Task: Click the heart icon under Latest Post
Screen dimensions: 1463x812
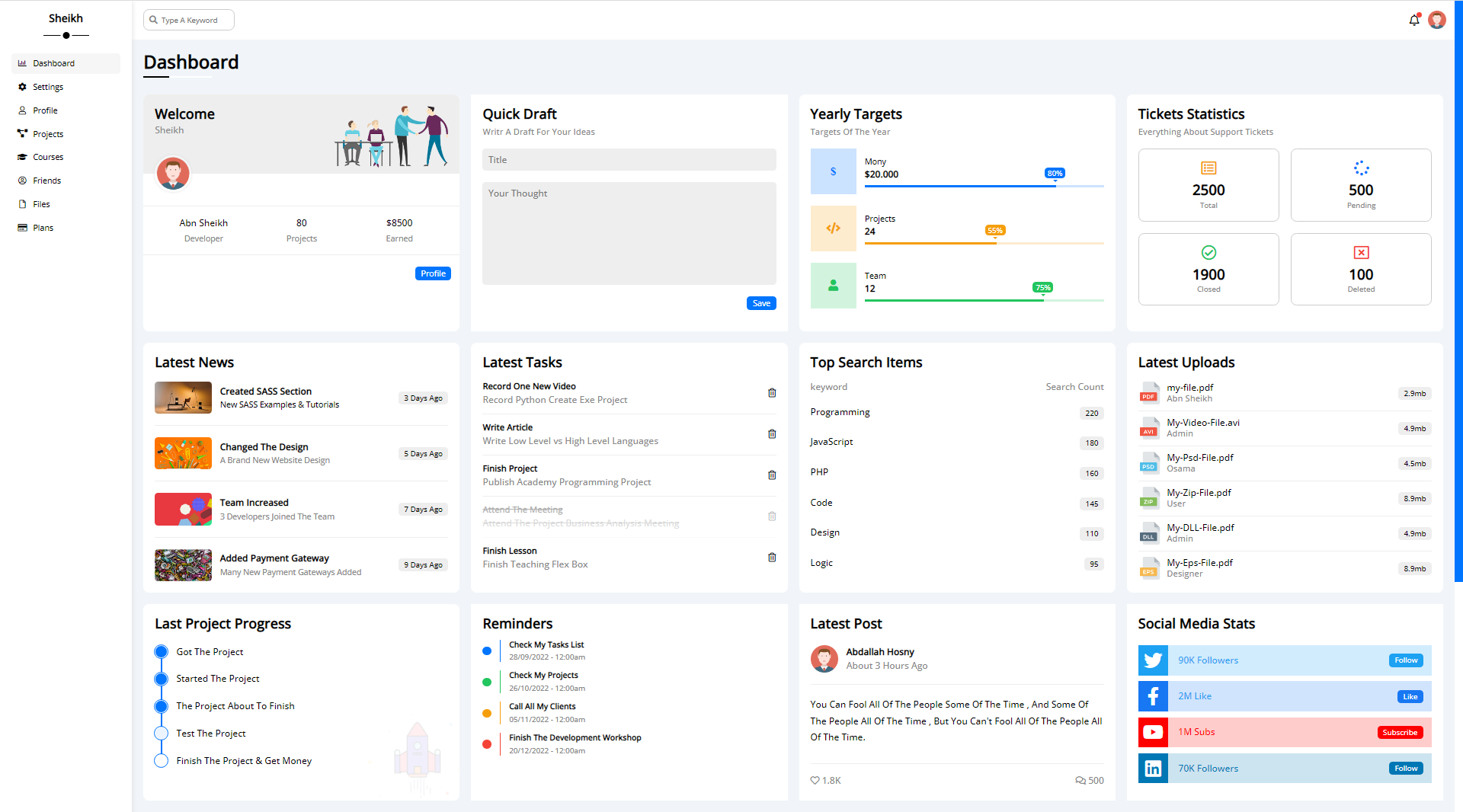Action: pos(816,780)
